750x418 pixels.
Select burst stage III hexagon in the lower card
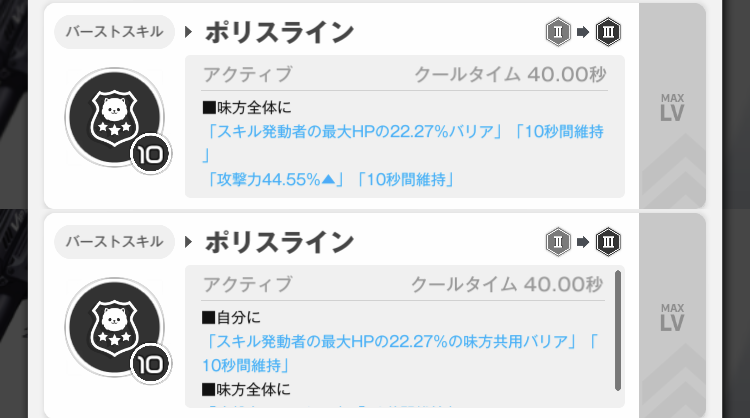[607, 241]
